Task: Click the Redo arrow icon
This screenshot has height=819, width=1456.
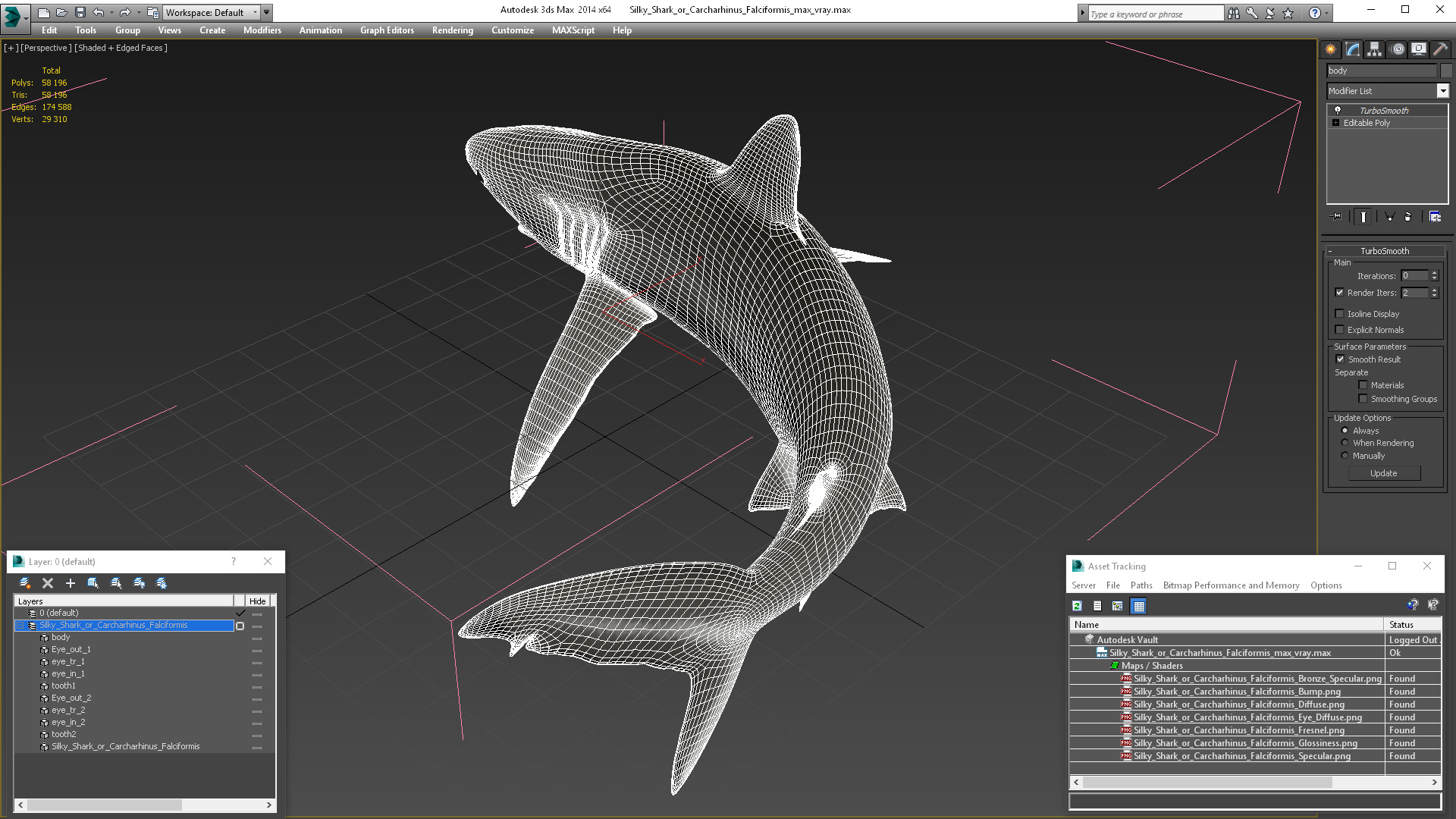Action: coord(125,12)
